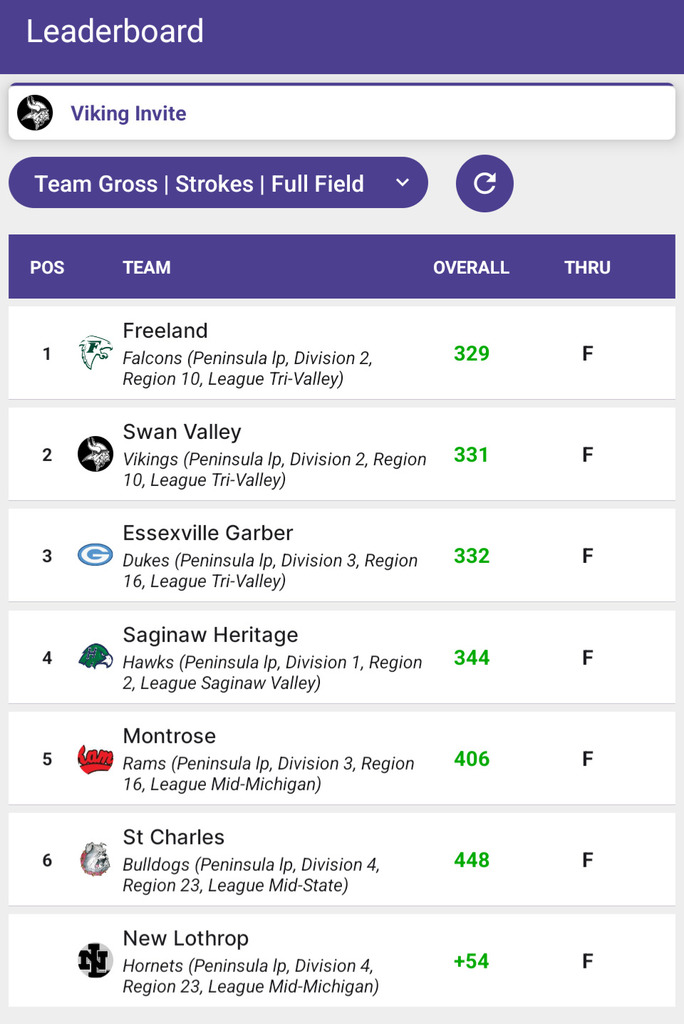
Task: Click the Freeland Falcons team logo
Action: point(95,353)
